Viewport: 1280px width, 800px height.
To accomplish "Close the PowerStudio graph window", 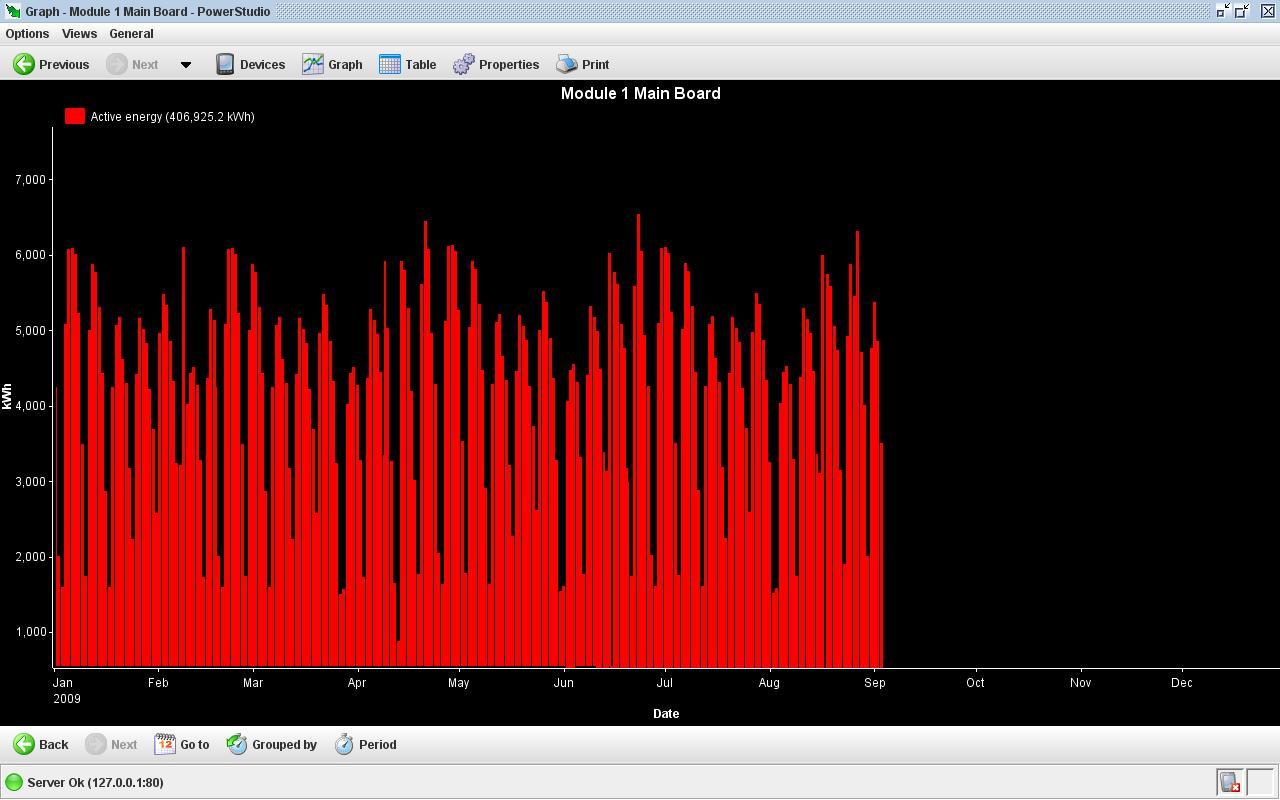I will pyautogui.click(x=1267, y=11).
